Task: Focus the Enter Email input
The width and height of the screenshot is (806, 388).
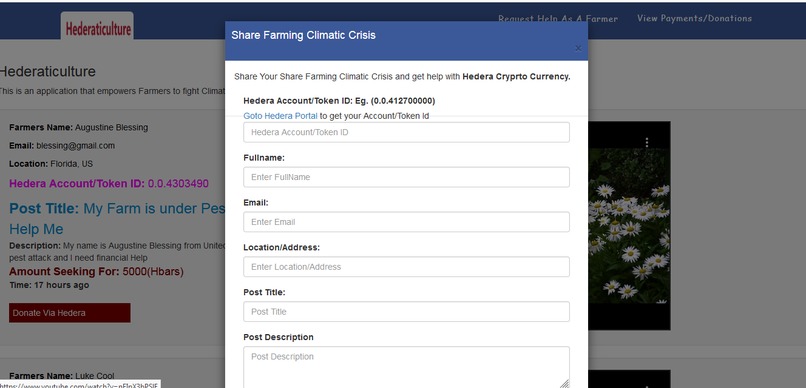Action: 406,222
